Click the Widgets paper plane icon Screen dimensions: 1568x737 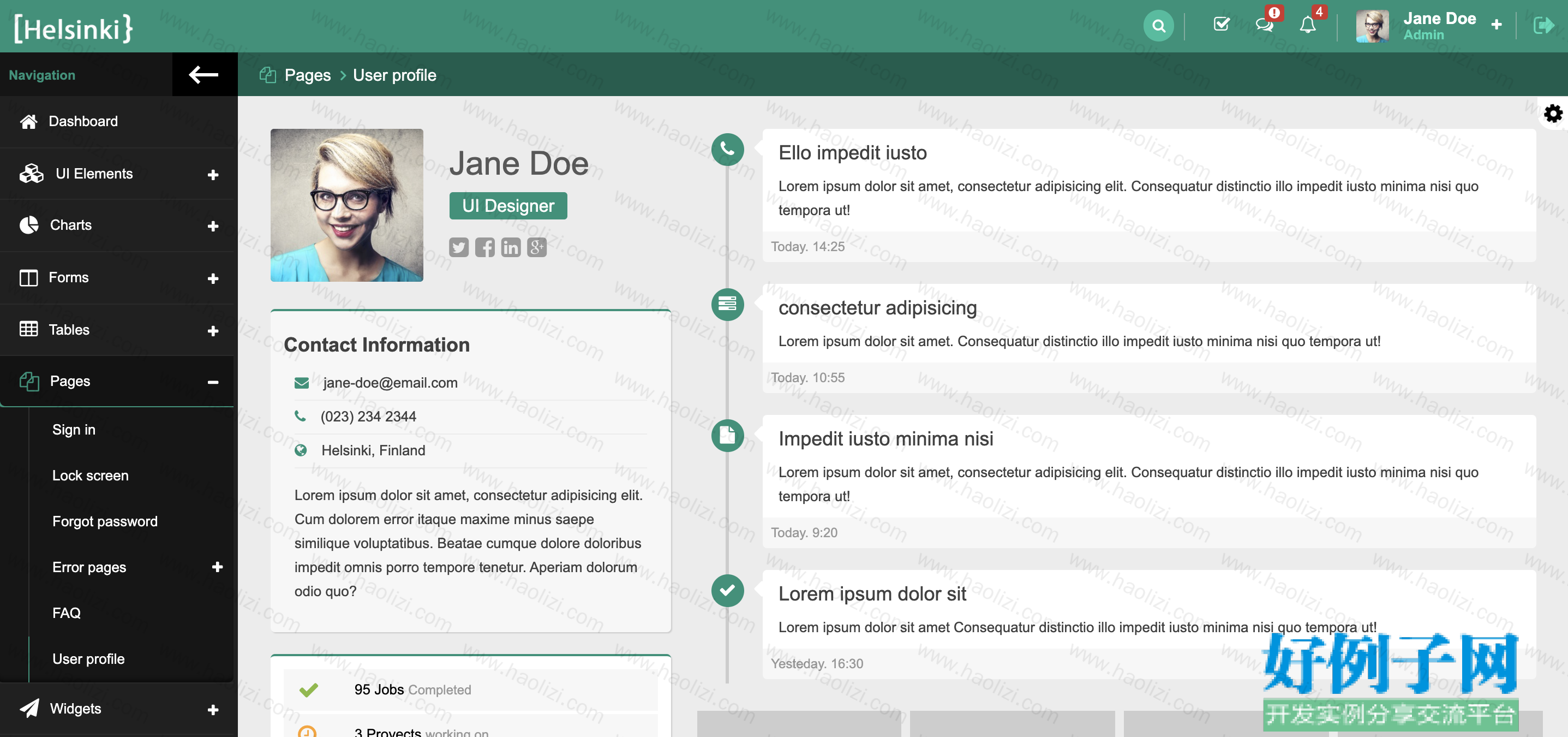coord(29,709)
